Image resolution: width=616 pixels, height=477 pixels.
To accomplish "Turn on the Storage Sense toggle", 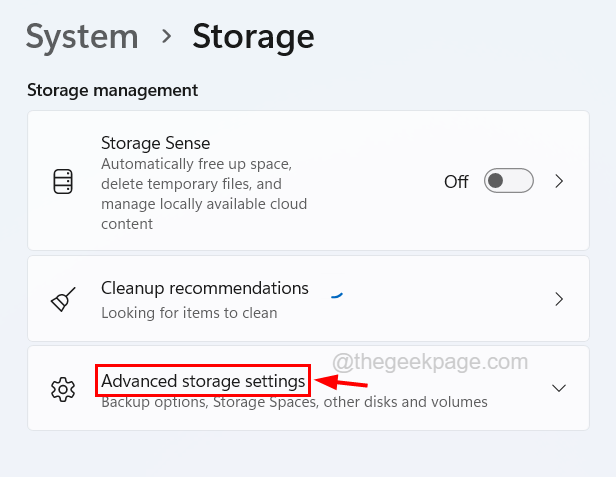I will tap(508, 182).
